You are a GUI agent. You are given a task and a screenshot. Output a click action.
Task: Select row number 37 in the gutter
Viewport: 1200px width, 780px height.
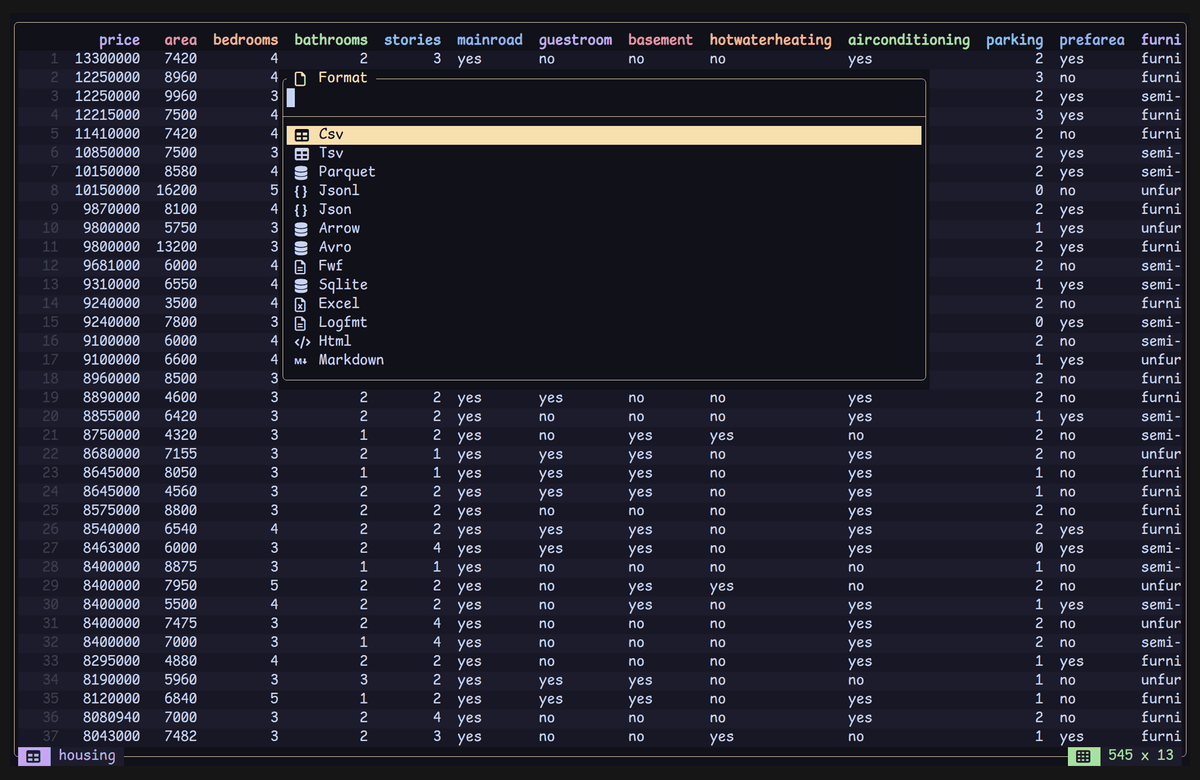click(51, 737)
